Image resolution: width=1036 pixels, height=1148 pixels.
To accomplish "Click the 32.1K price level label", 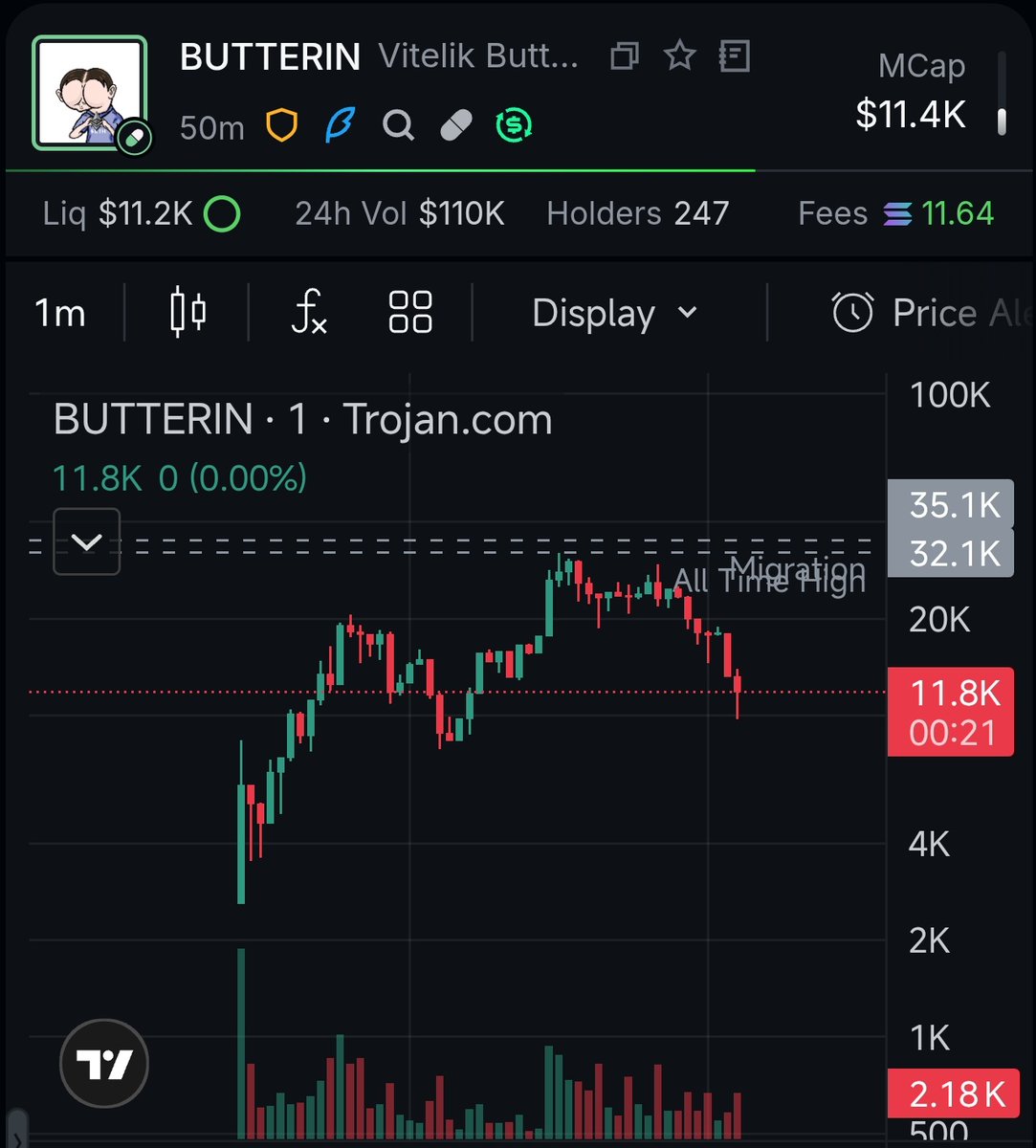I will point(951,553).
